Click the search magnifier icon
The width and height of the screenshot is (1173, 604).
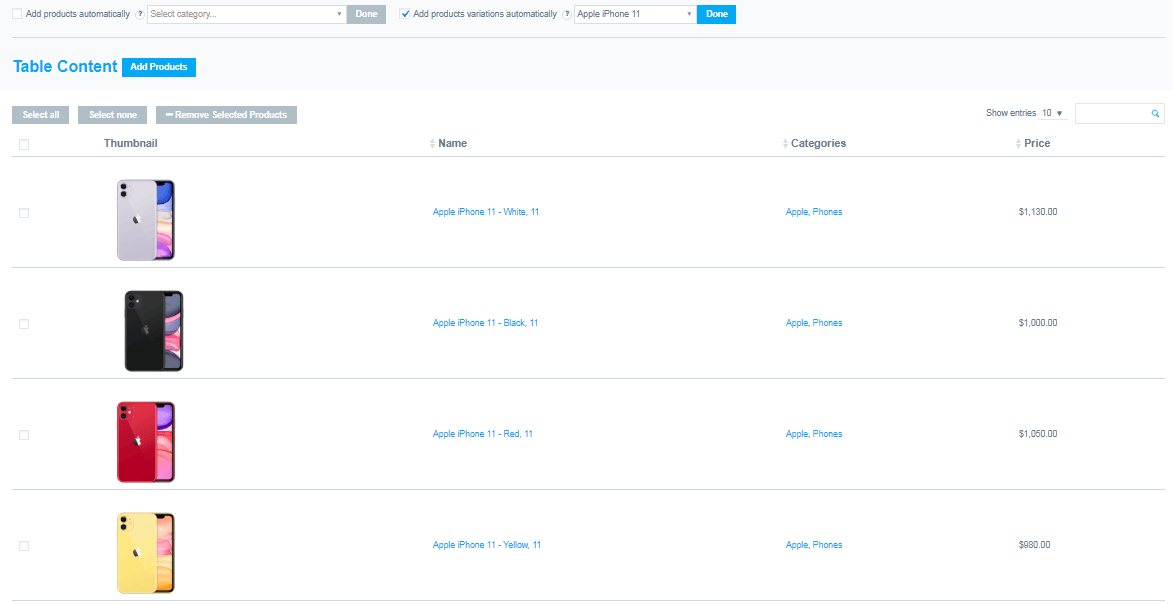click(1155, 113)
